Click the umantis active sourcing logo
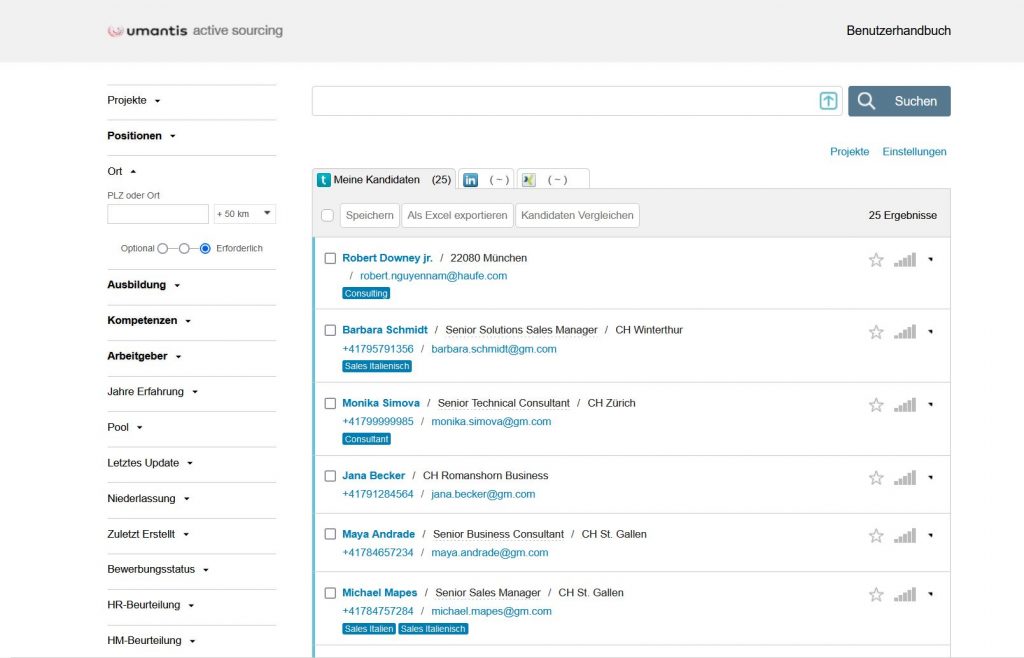1024x658 pixels. [195, 31]
